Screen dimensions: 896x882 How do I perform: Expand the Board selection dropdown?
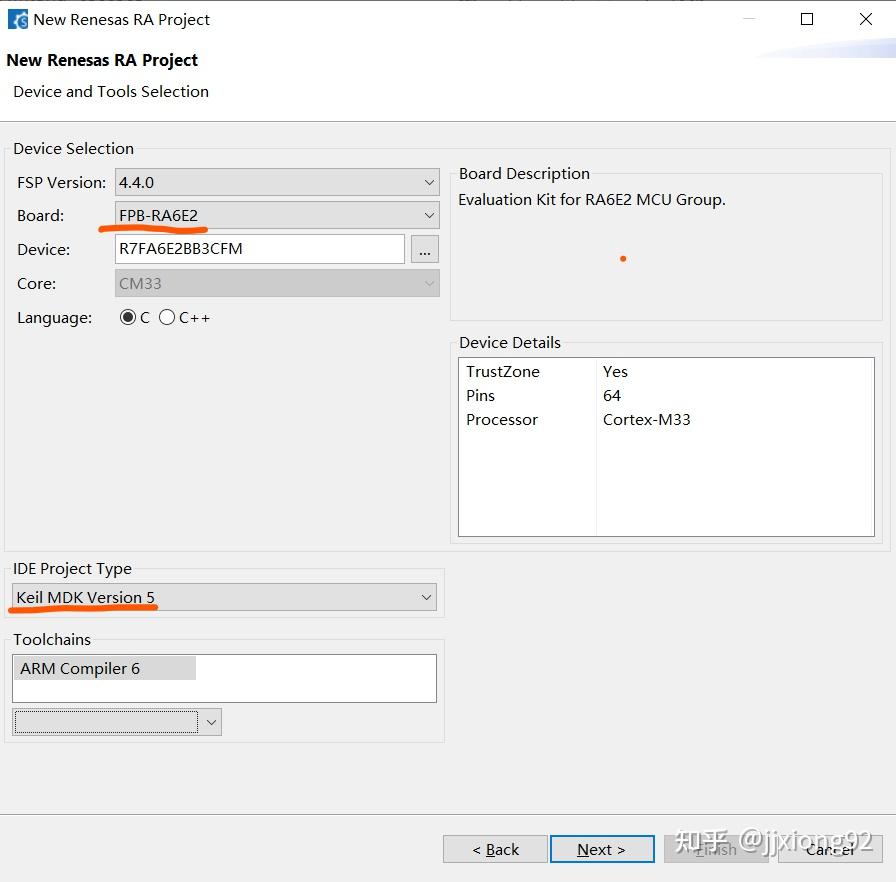[x=277, y=216]
